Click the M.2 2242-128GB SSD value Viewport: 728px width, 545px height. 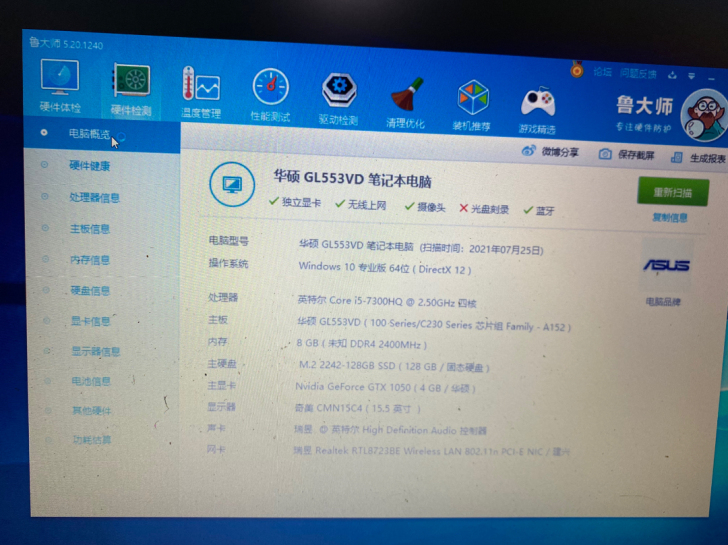click(x=394, y=366)
